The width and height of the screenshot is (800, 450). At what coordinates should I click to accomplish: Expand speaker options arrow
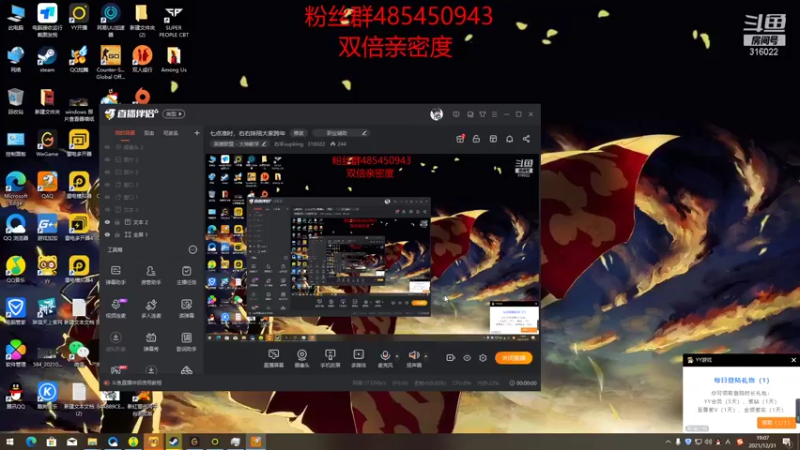(x=426, y=356)
